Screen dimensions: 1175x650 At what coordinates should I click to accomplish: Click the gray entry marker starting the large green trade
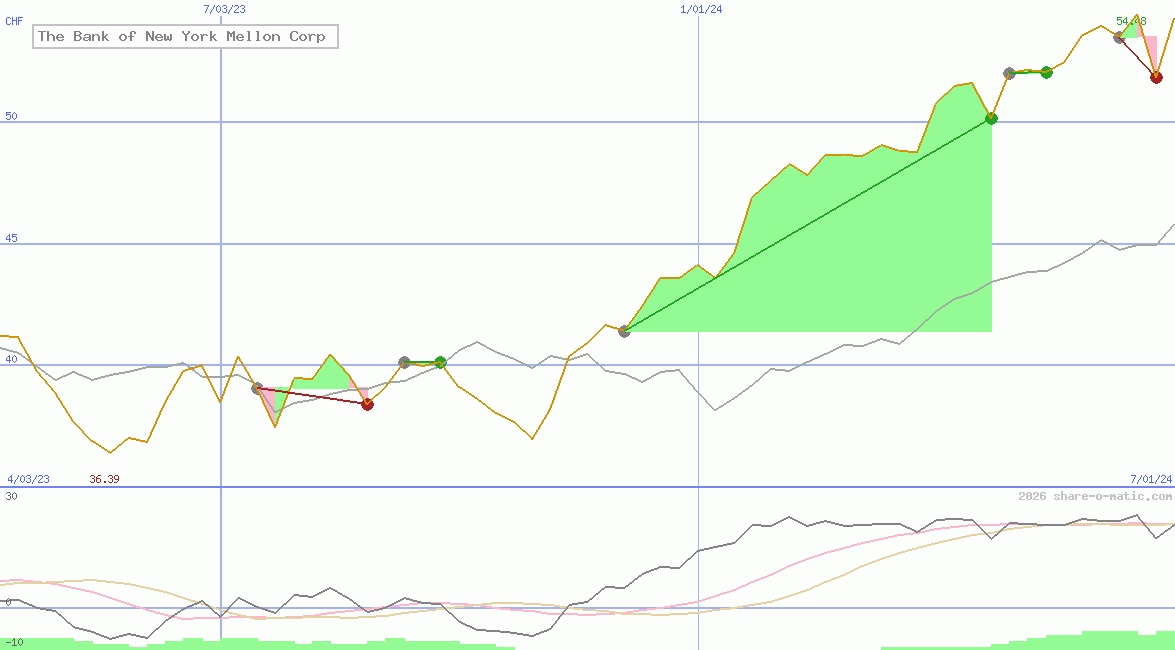click(x=625, y=331)
